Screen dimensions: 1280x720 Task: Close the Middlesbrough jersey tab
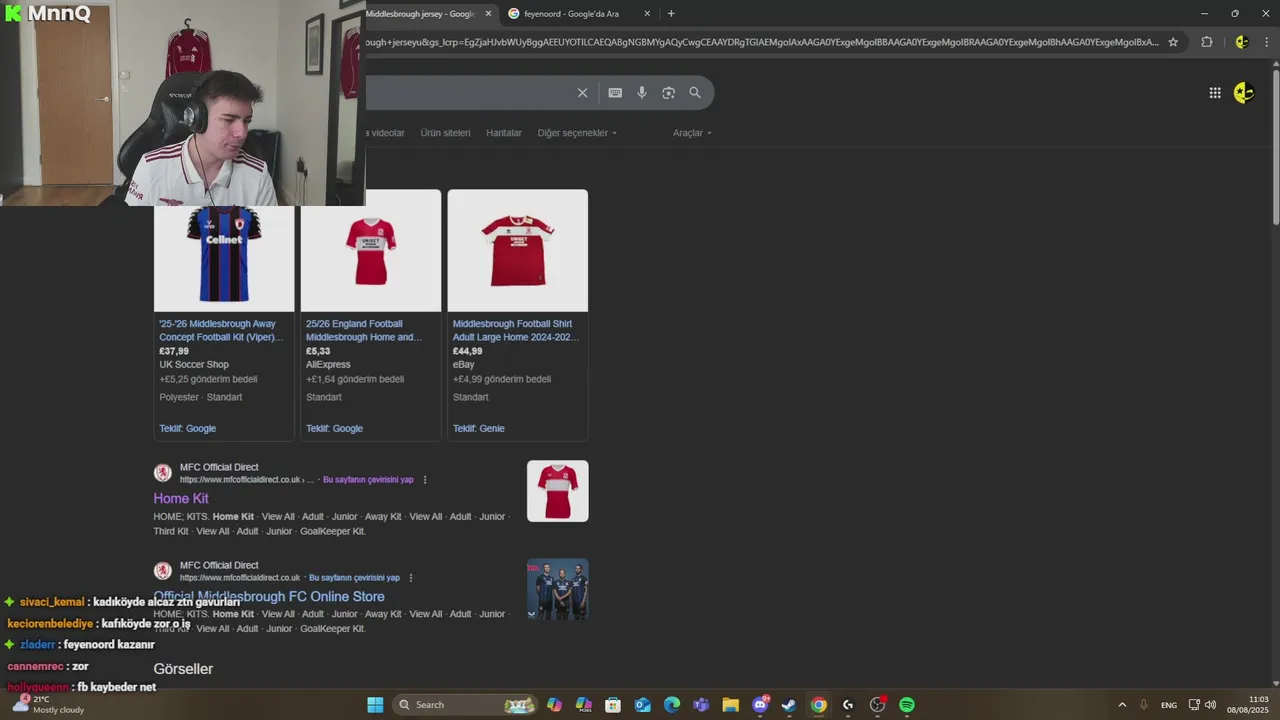tap(489, 14)
